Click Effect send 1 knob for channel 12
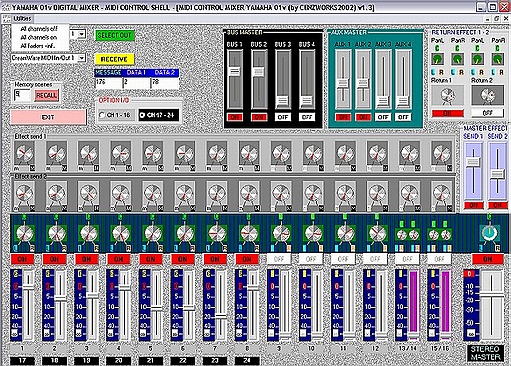This screenshot has height=366, width=511. (x=377, y=153)
